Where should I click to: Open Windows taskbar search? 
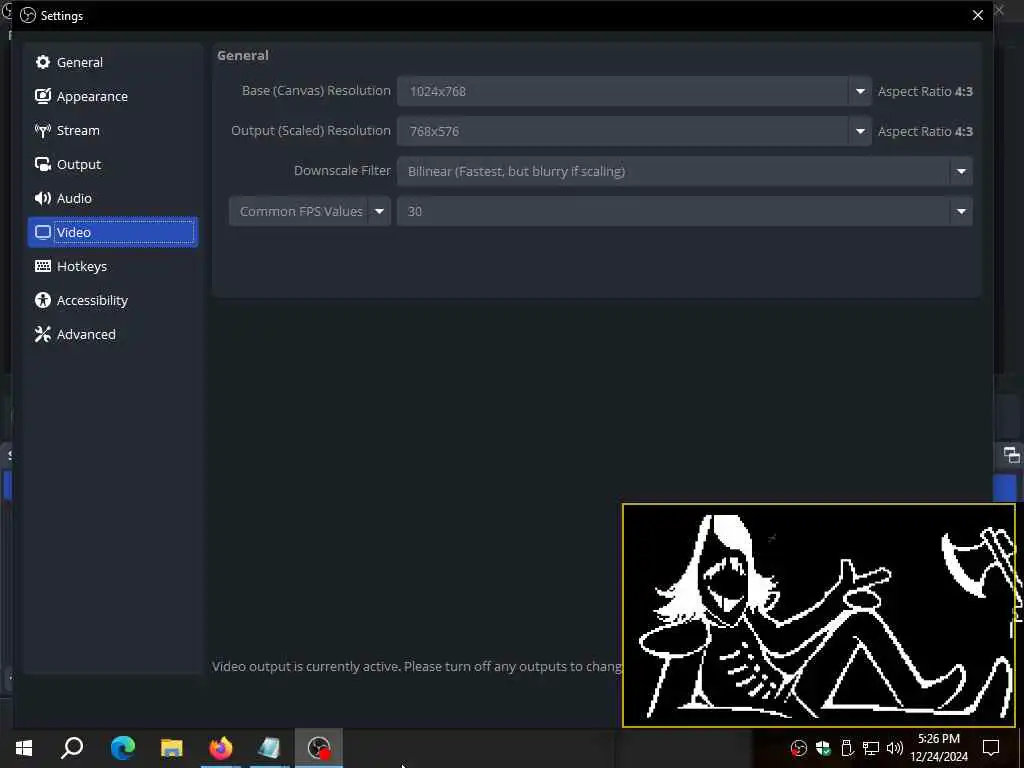[72, 748]
